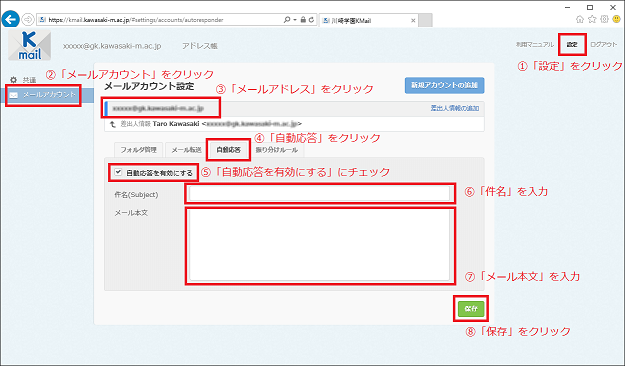Screen dimensions: 625x366
Task: Click the account address in the header
Action: 112,46
